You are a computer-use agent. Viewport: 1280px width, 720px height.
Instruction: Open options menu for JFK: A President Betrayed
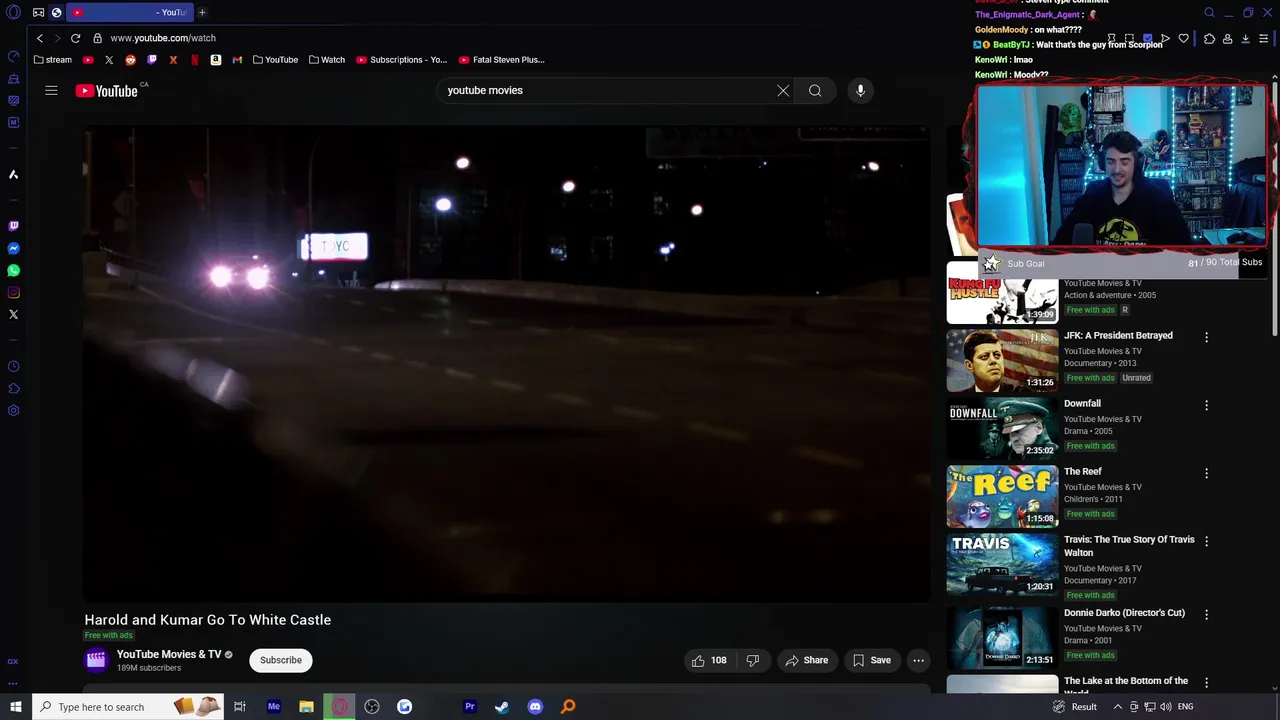click(x=1206, y=337)
